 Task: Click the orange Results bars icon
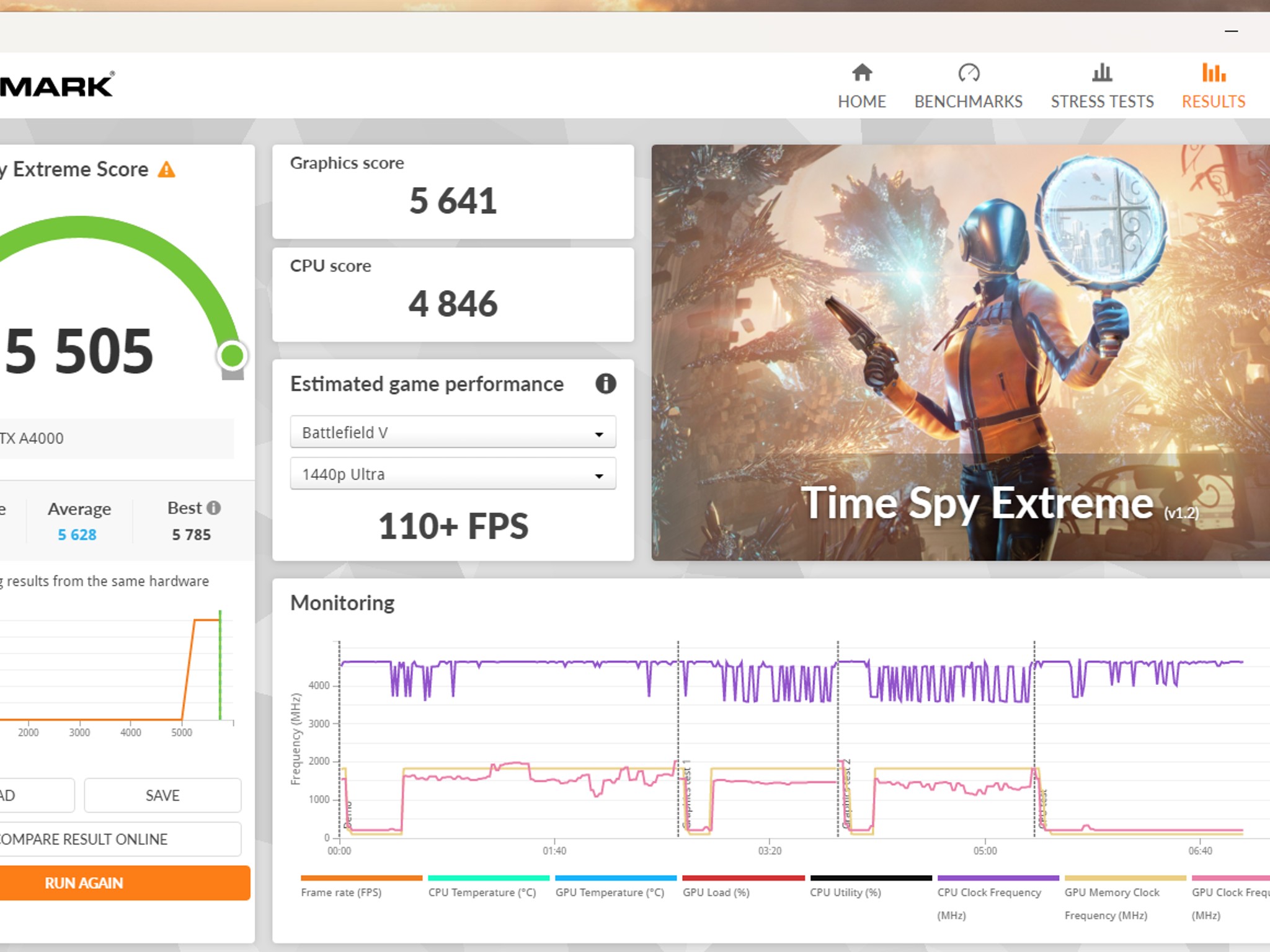(1214, 73)
